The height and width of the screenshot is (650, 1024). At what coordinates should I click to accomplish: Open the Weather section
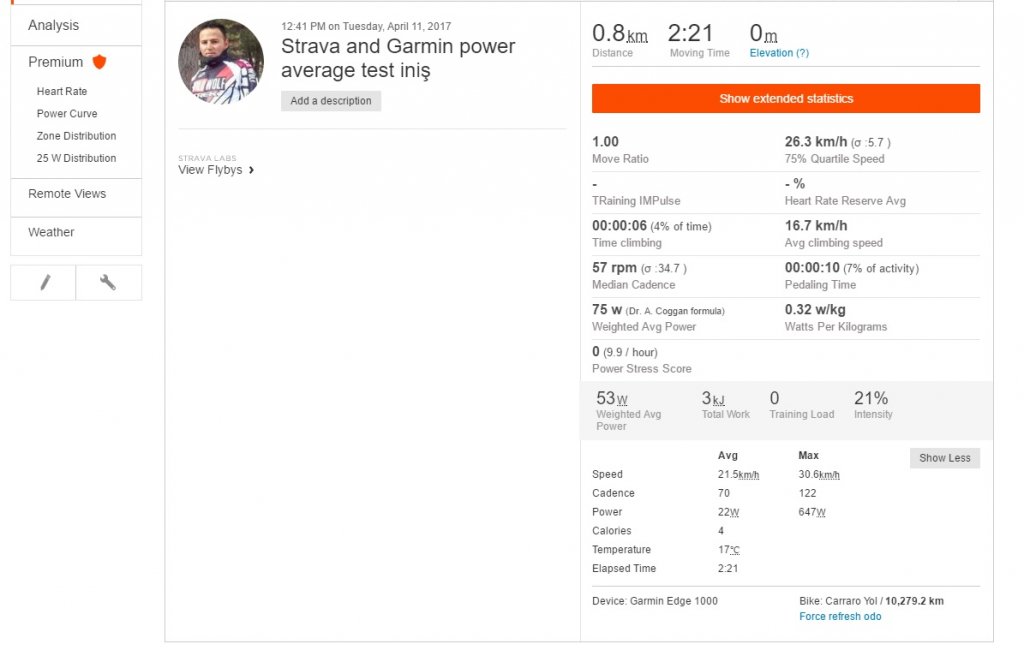(x=51, y=232)
